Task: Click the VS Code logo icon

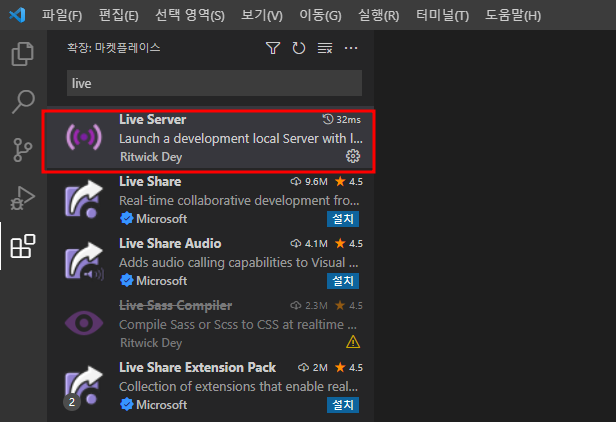Action: (17, 15)
